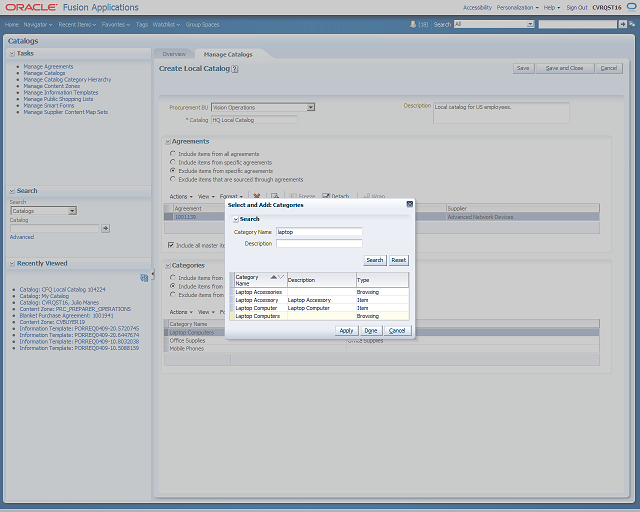640x512 pixels.
Task: Open Manage Smart Forms link
Action: (x=49, y=106)
